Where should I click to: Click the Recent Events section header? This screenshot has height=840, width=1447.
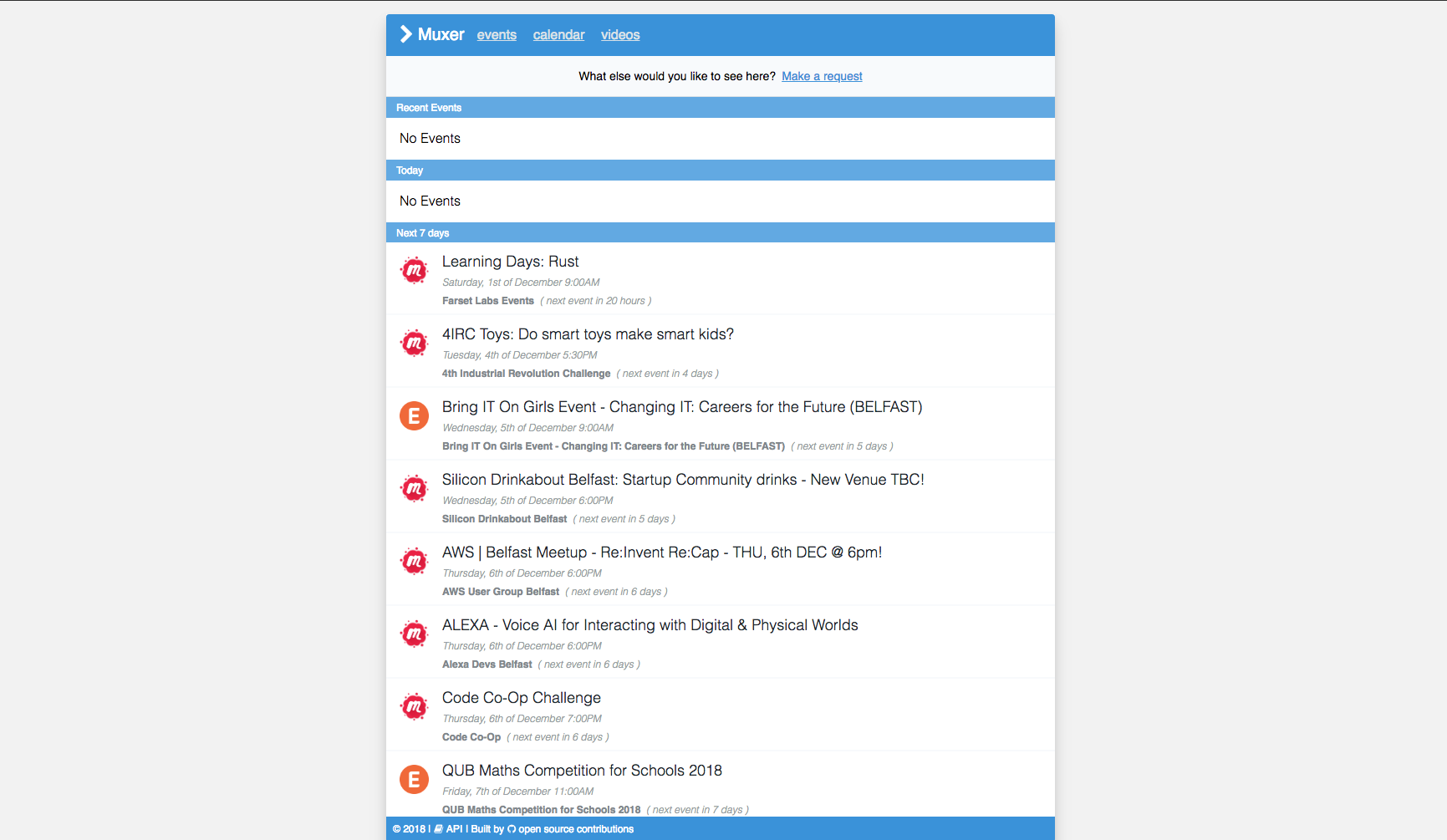(721, 108)
